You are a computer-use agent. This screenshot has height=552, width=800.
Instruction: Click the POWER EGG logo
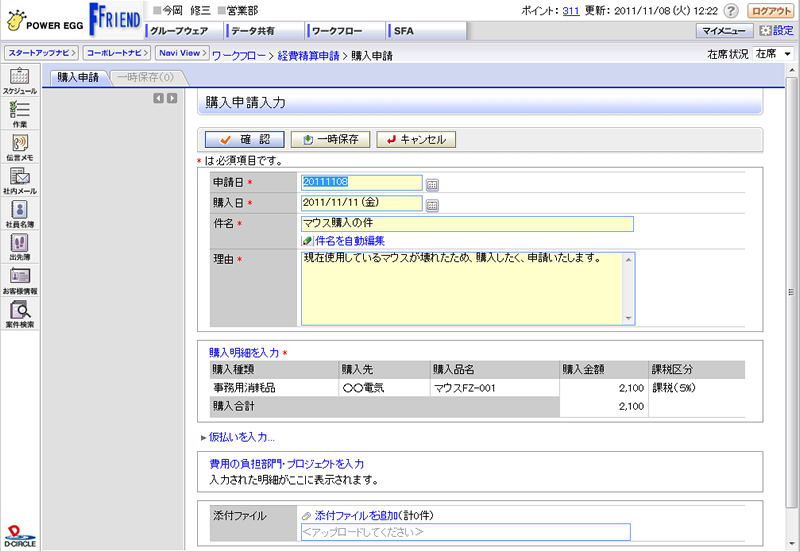pos(45,21)
